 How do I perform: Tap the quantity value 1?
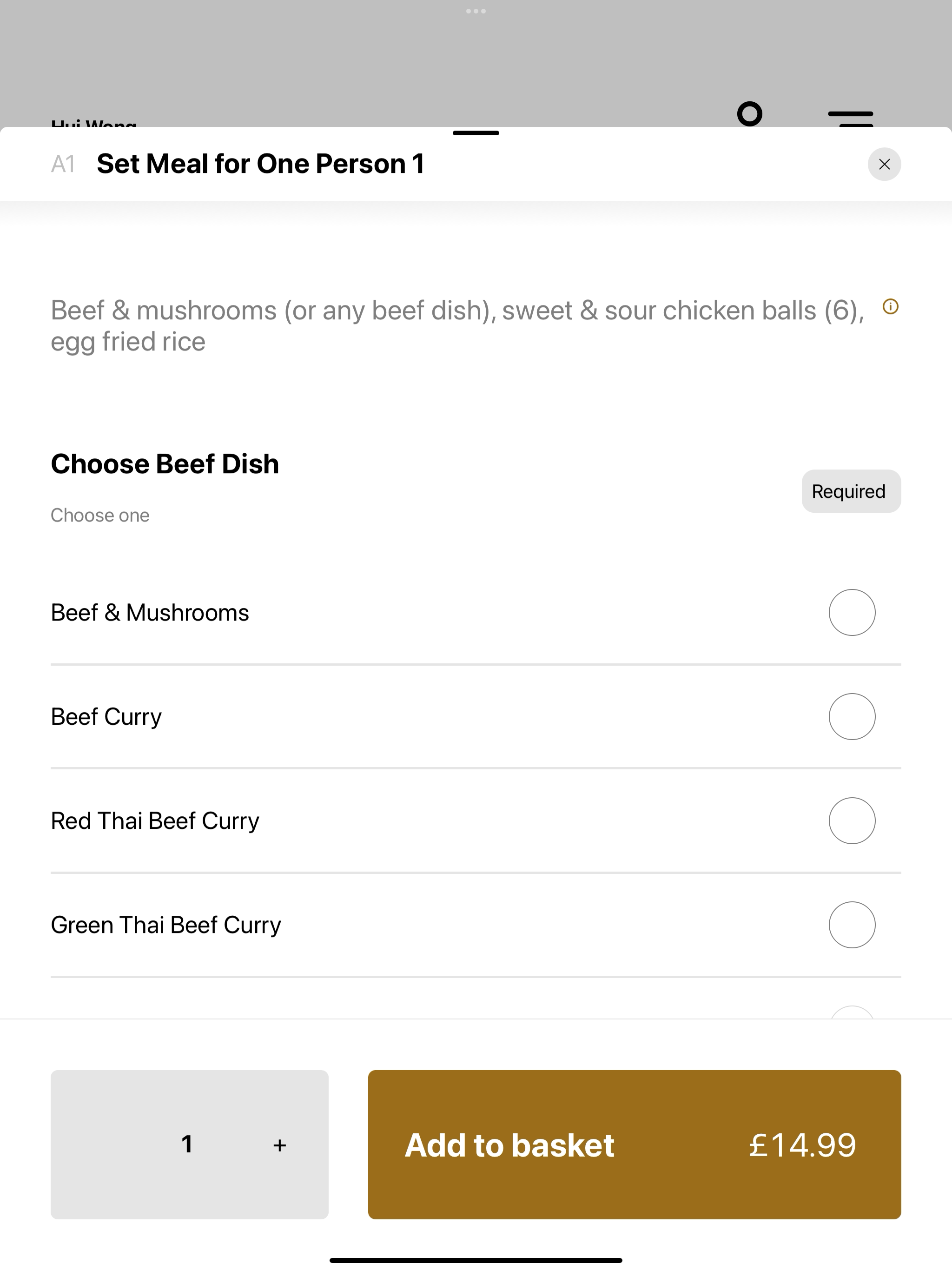pos(186,1144)
